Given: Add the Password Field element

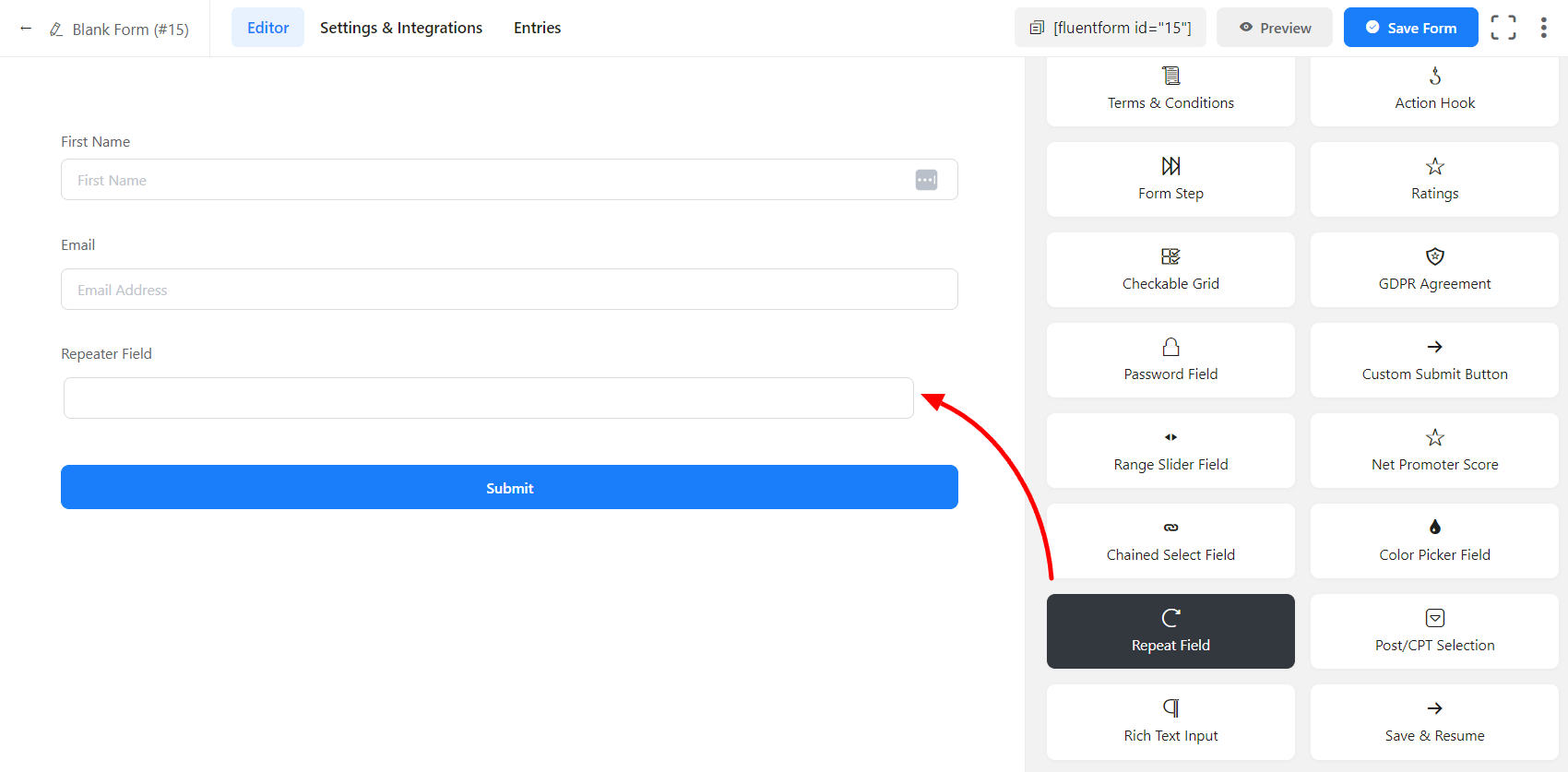Looking at the screenshot, I should click(x=1170, y=360).
